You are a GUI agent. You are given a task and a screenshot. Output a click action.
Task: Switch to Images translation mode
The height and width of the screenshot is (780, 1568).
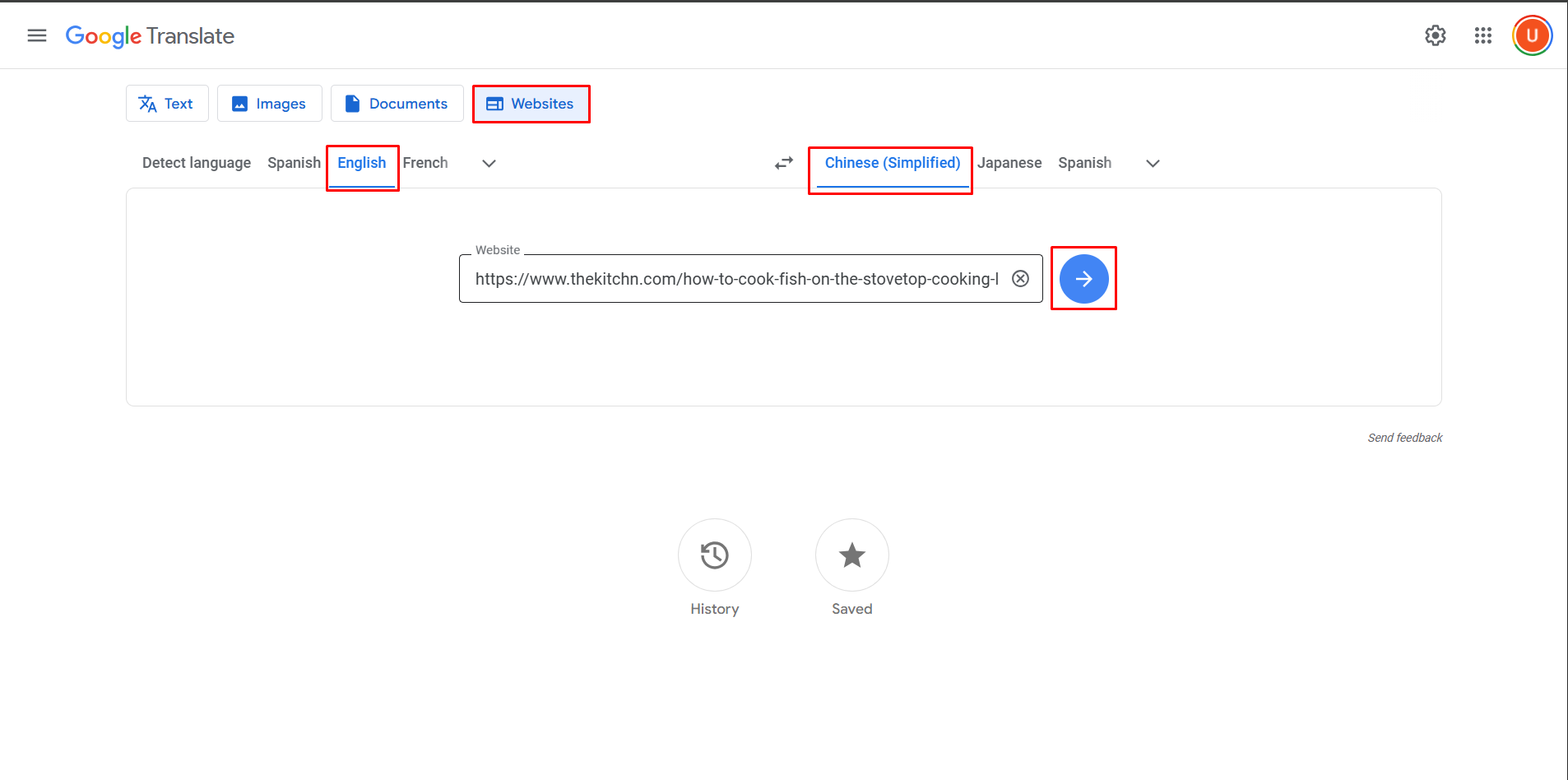point(269,103)
